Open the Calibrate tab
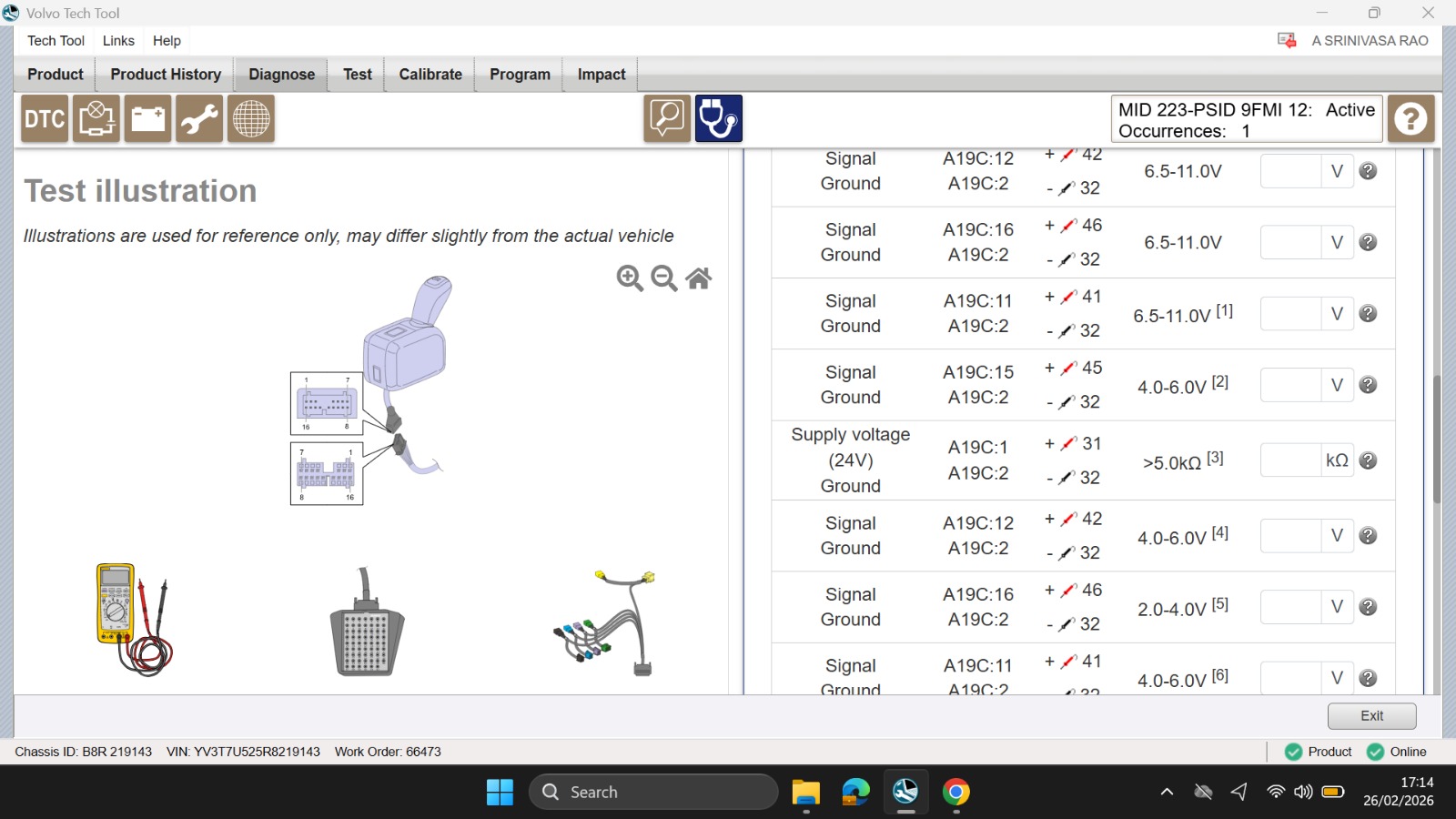Viewport: 1456px width, 819px height. point(430,75)
